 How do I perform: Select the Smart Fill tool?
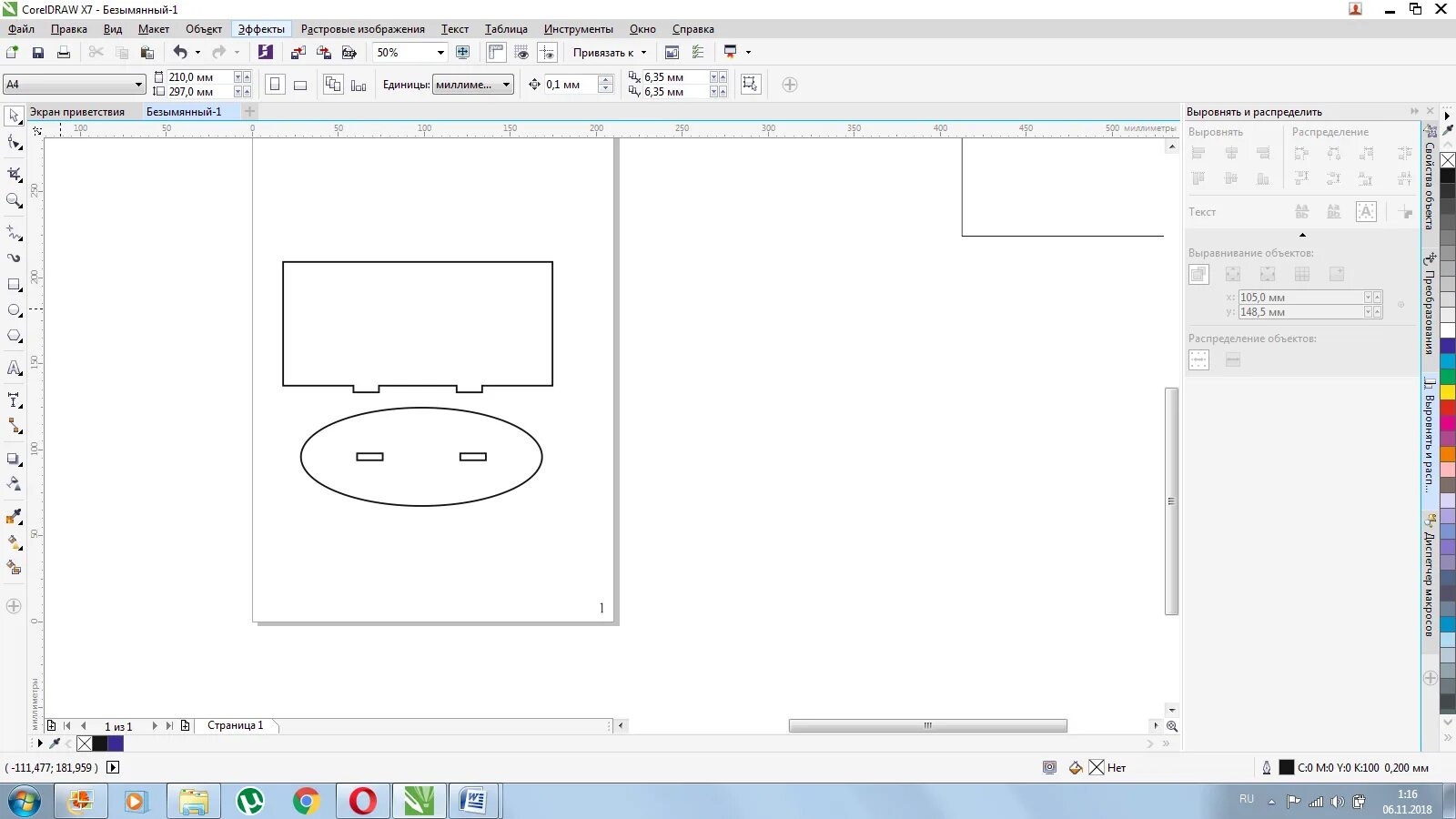pos(14,567)
